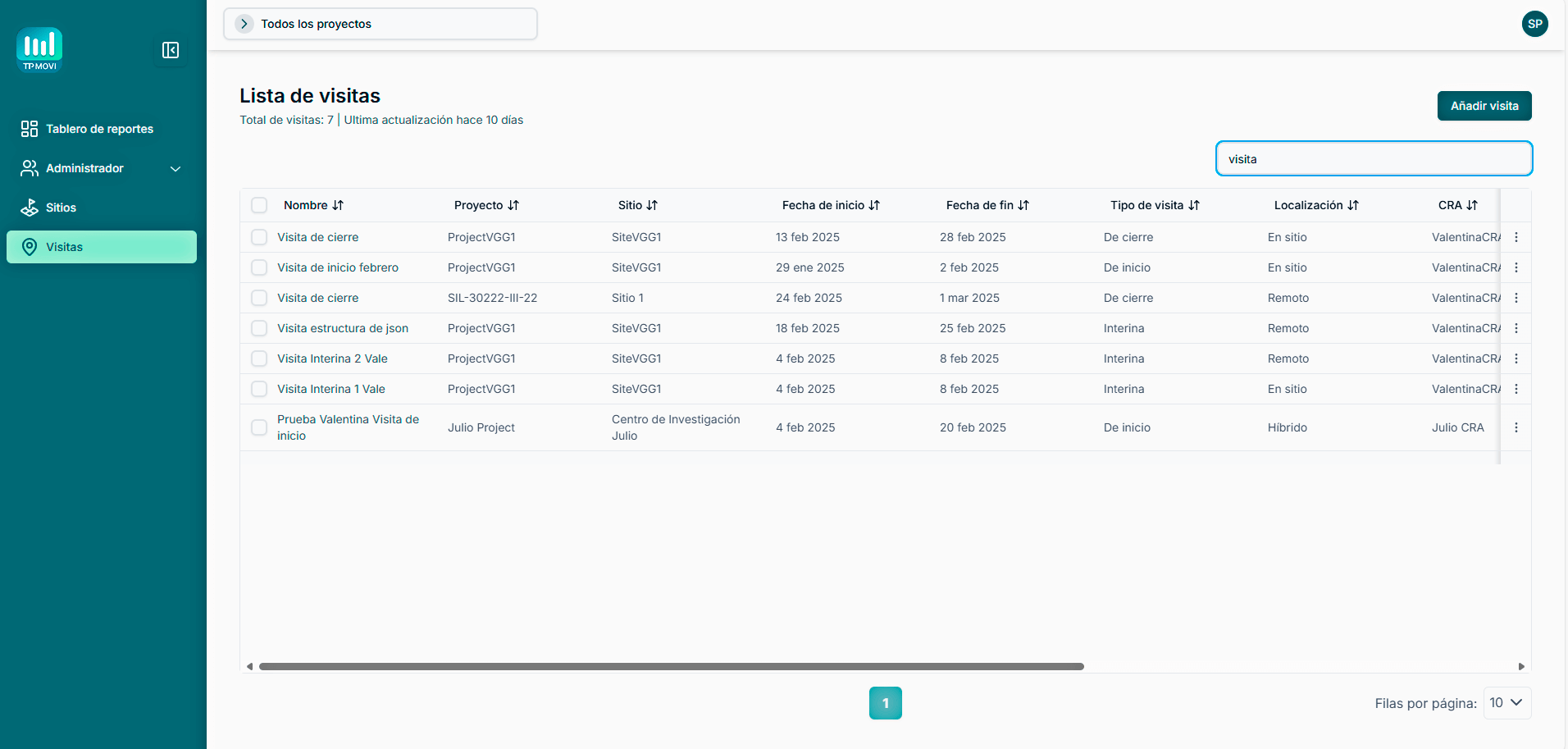The width and height of the screenshot is (1568, 749).
Task: Open the Filas por página dropdown
Action: (x=1507, y=703)
